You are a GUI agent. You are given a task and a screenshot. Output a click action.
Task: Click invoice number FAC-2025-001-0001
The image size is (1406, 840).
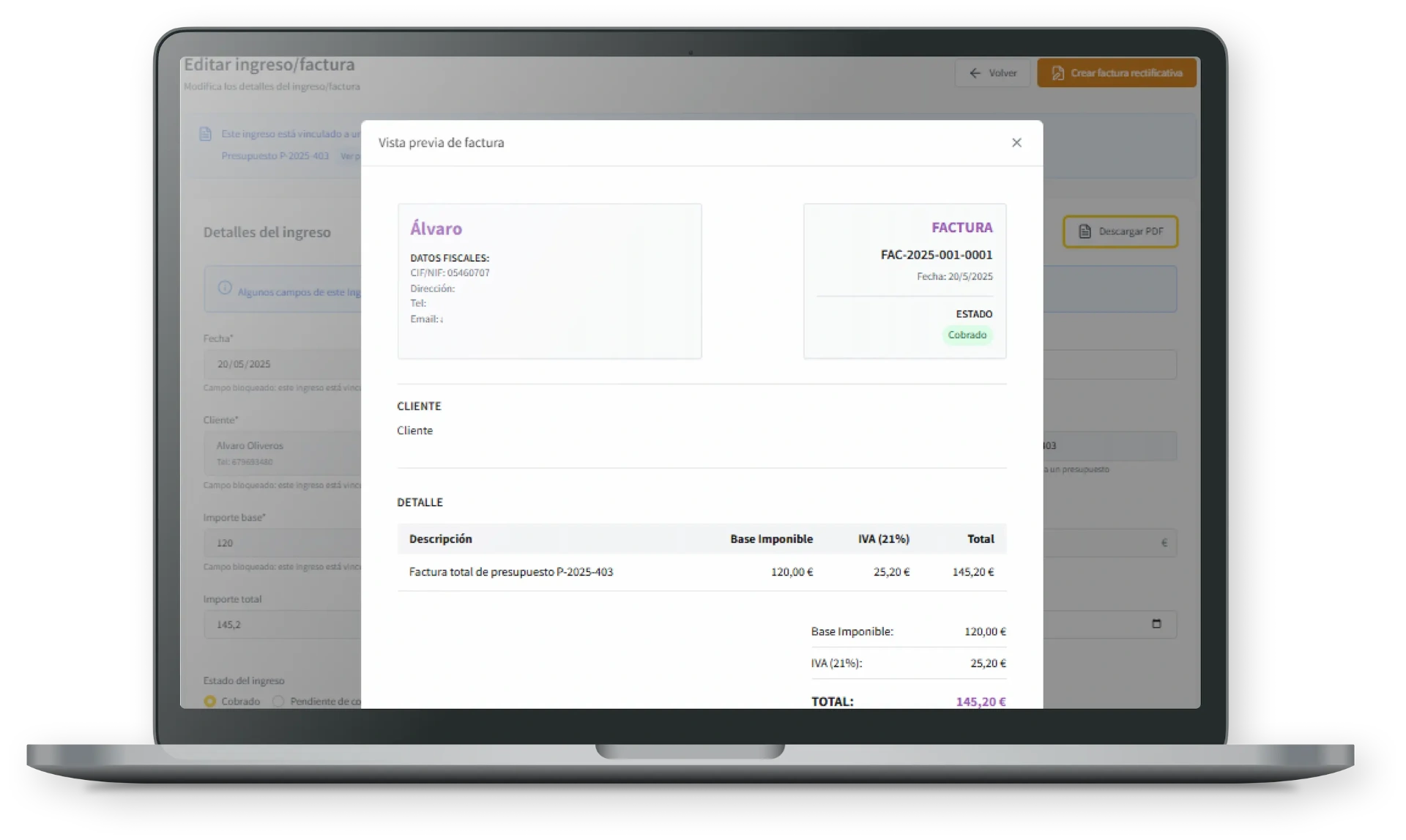tap(937, 255)
